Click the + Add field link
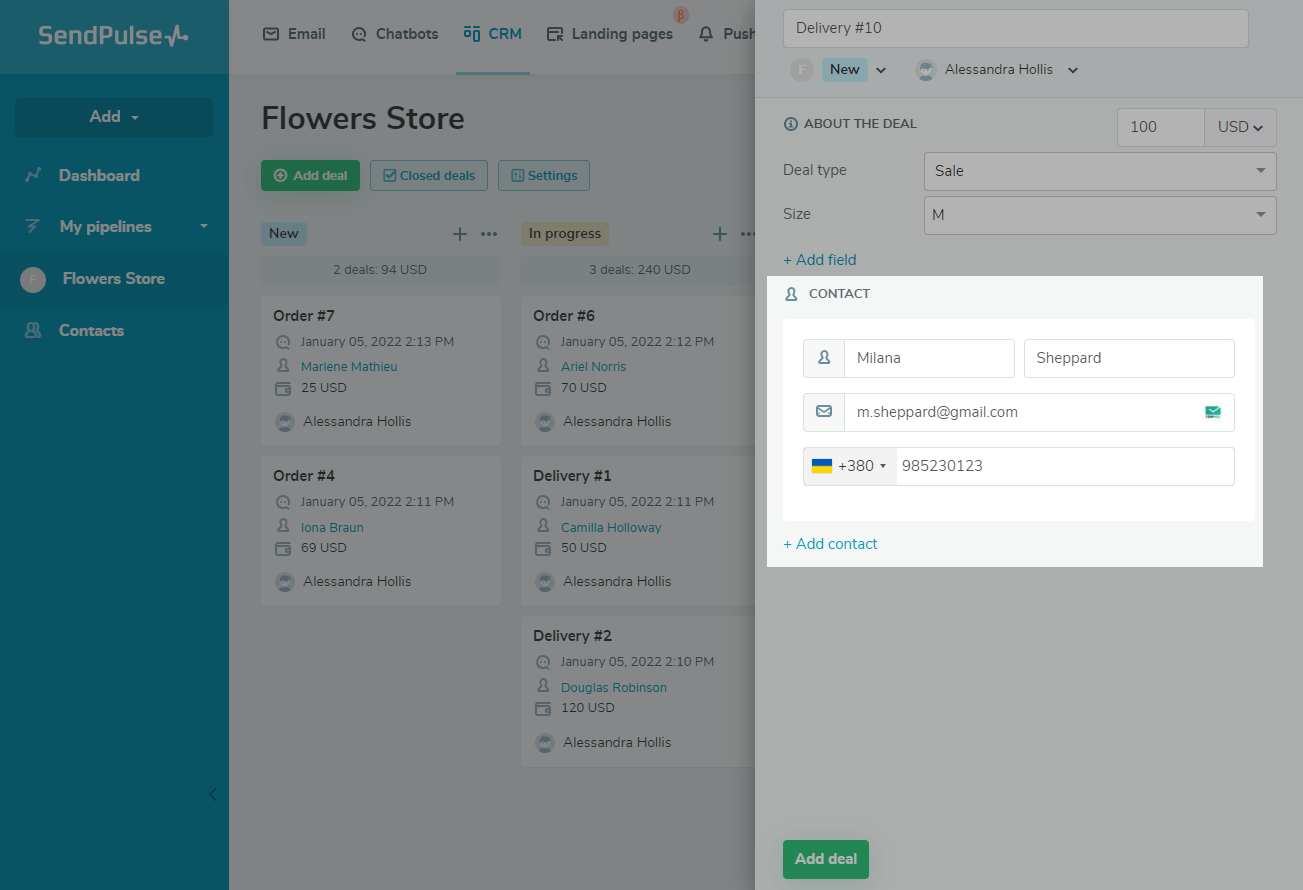This screenshot has width=1303, height=890. [x=819, y=260]
